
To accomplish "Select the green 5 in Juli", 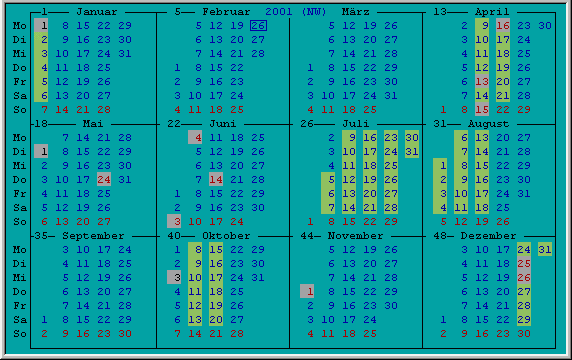I will coord(328,179).
